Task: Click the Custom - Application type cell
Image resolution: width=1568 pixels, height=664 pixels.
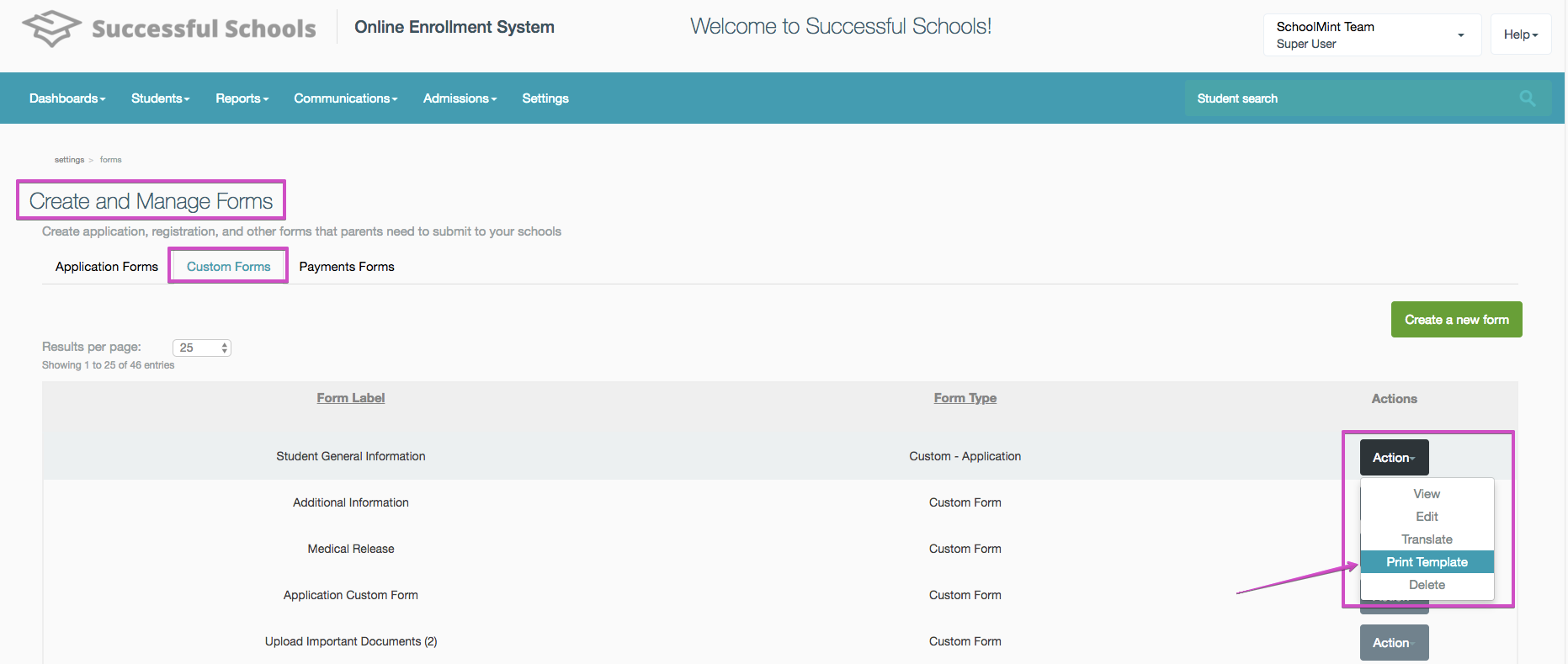Action: tap(965, 456)
